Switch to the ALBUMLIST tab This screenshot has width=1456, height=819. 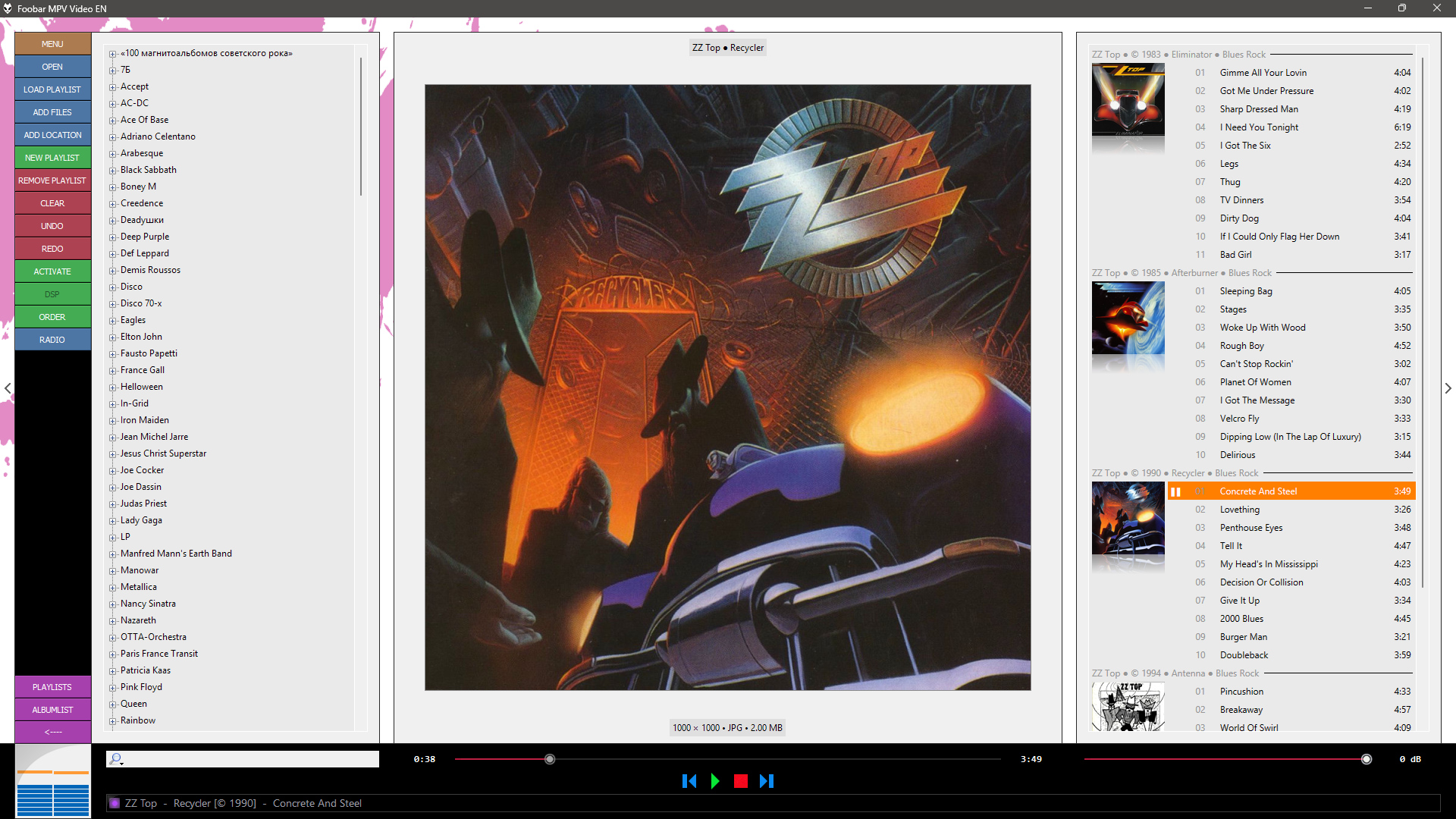(x=52, y=710)
